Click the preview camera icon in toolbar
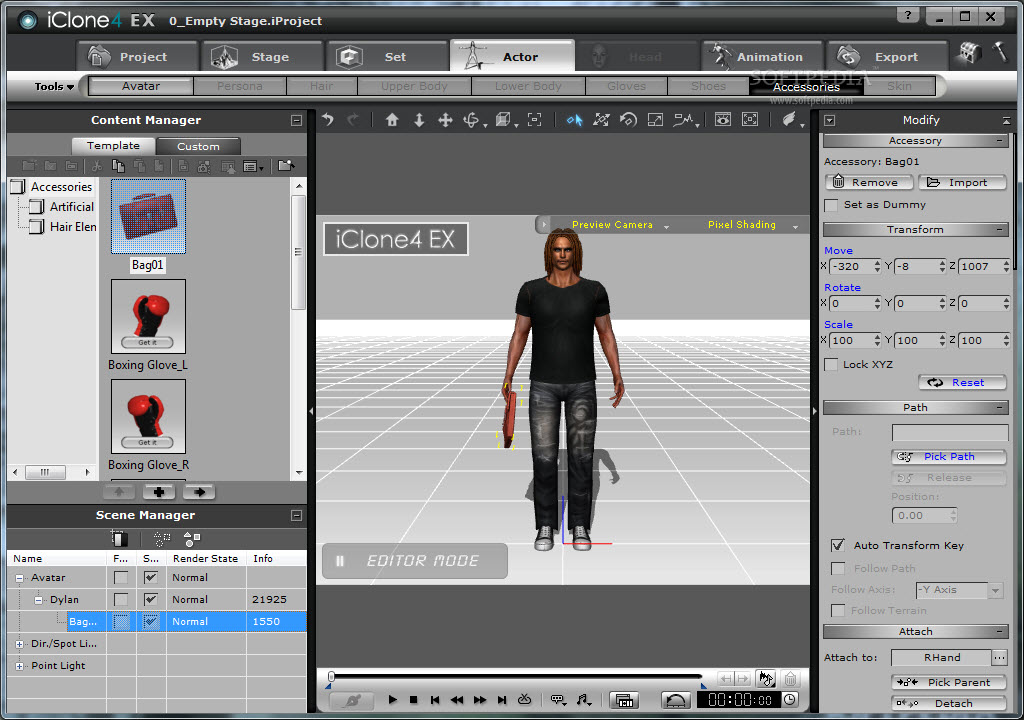Viewport: 1024px width, 720px height. click(x=722, y=120)
